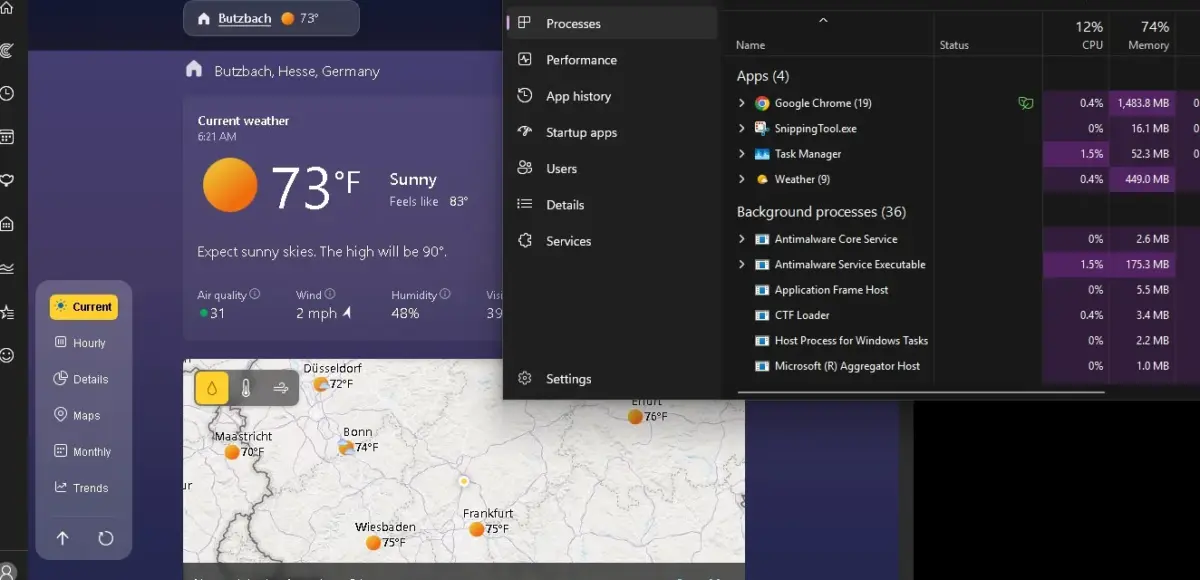Click the Frankfurt 75°F sun marker on map
The height and width of the screenshot is (580, 1200).
coord(477,529)
